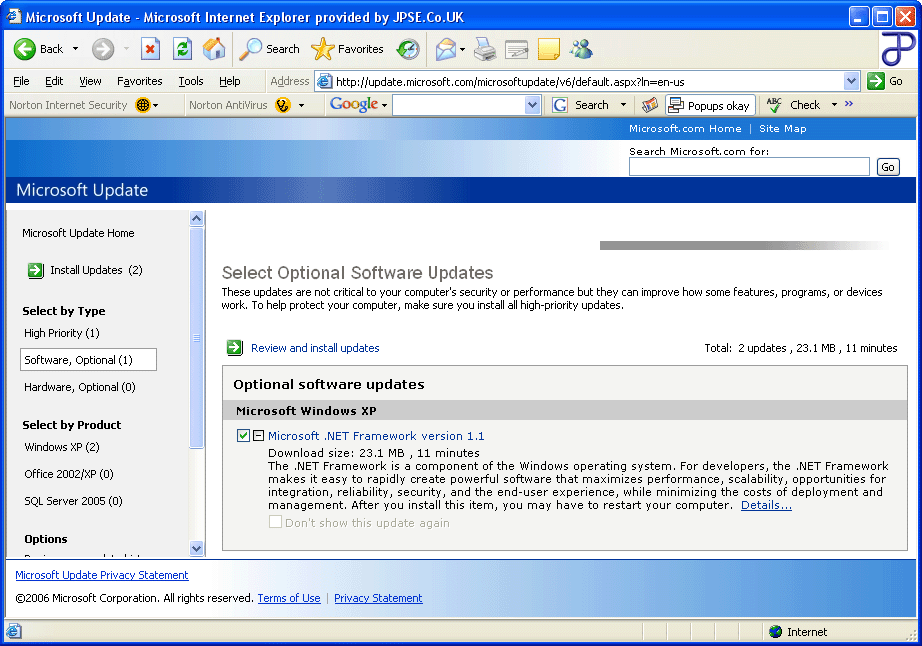
Task: Open the Details... link
Action: tap(766, 505)
